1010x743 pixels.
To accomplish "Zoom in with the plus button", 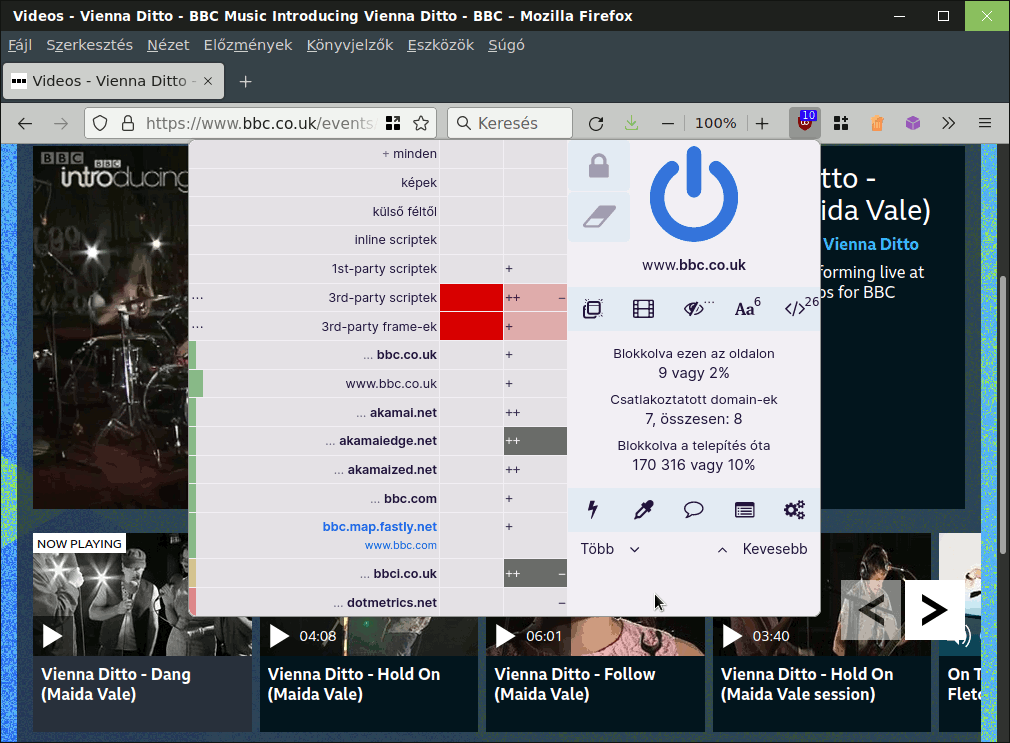I will point(762,123).
